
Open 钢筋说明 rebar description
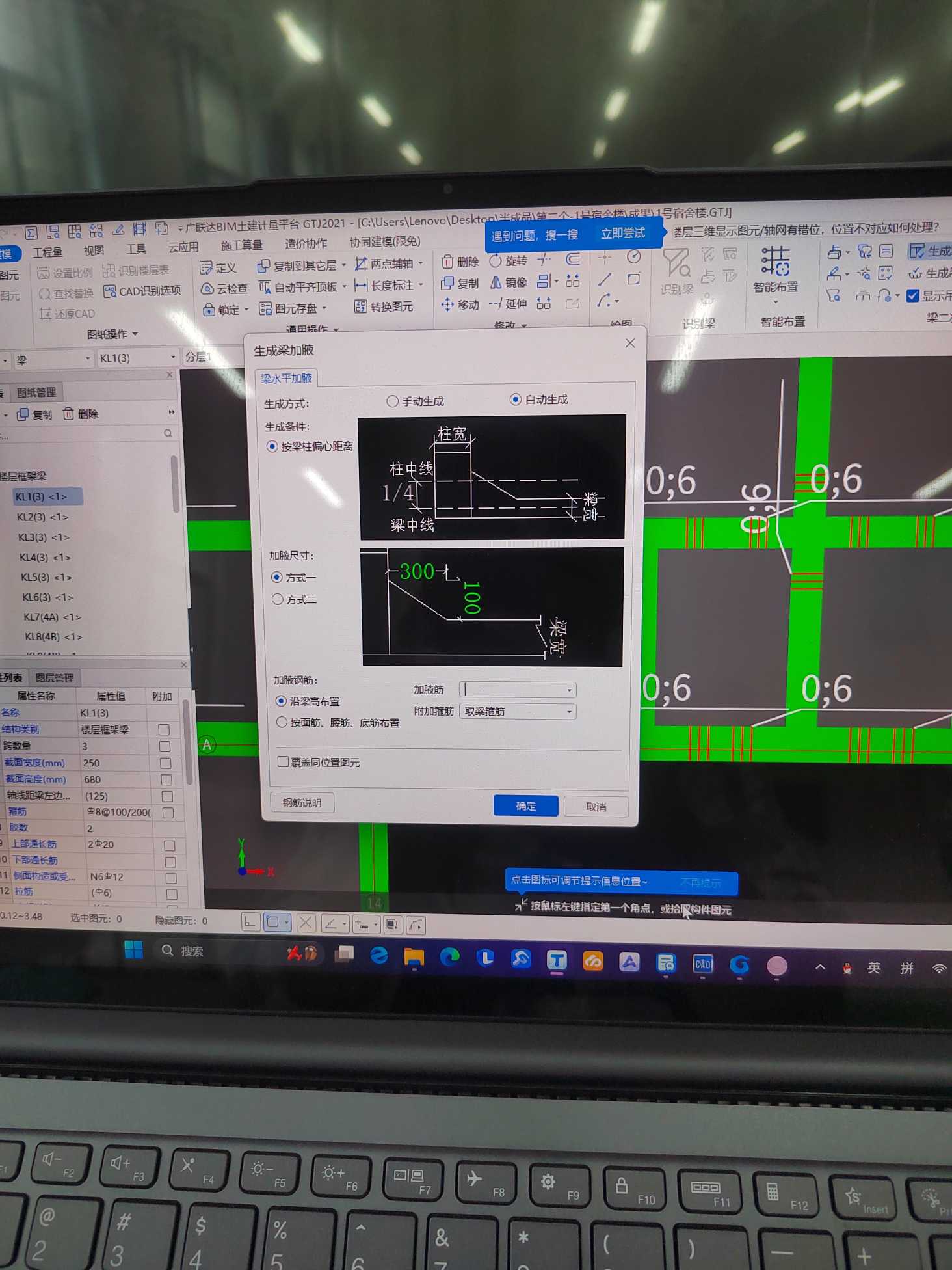[302, 803]
